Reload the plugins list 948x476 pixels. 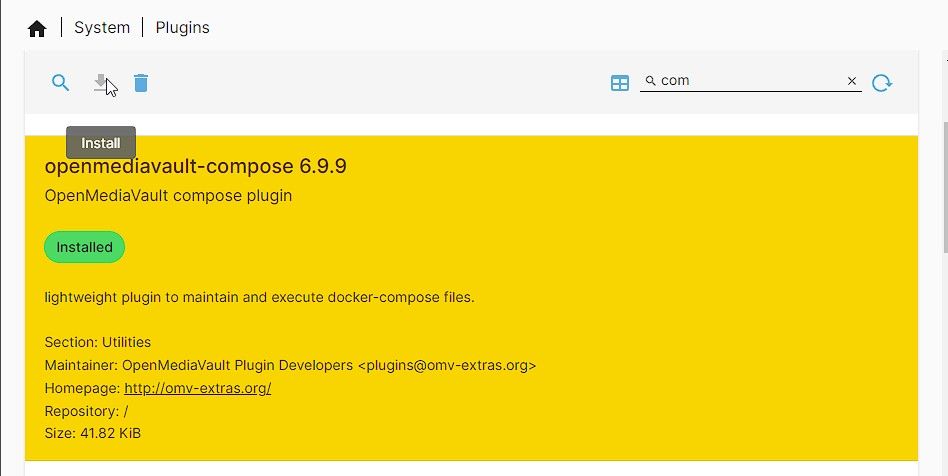[x=881, y=83]
